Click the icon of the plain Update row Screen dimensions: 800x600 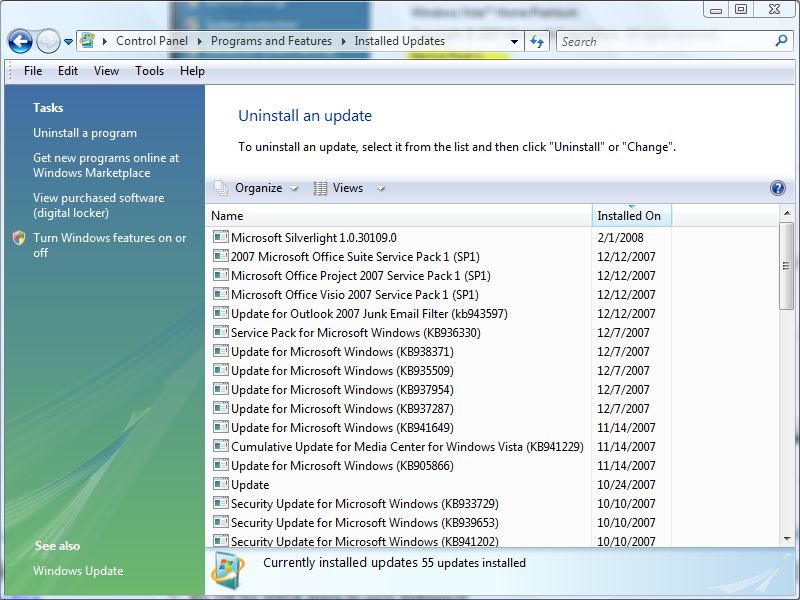tap(220, 484)
